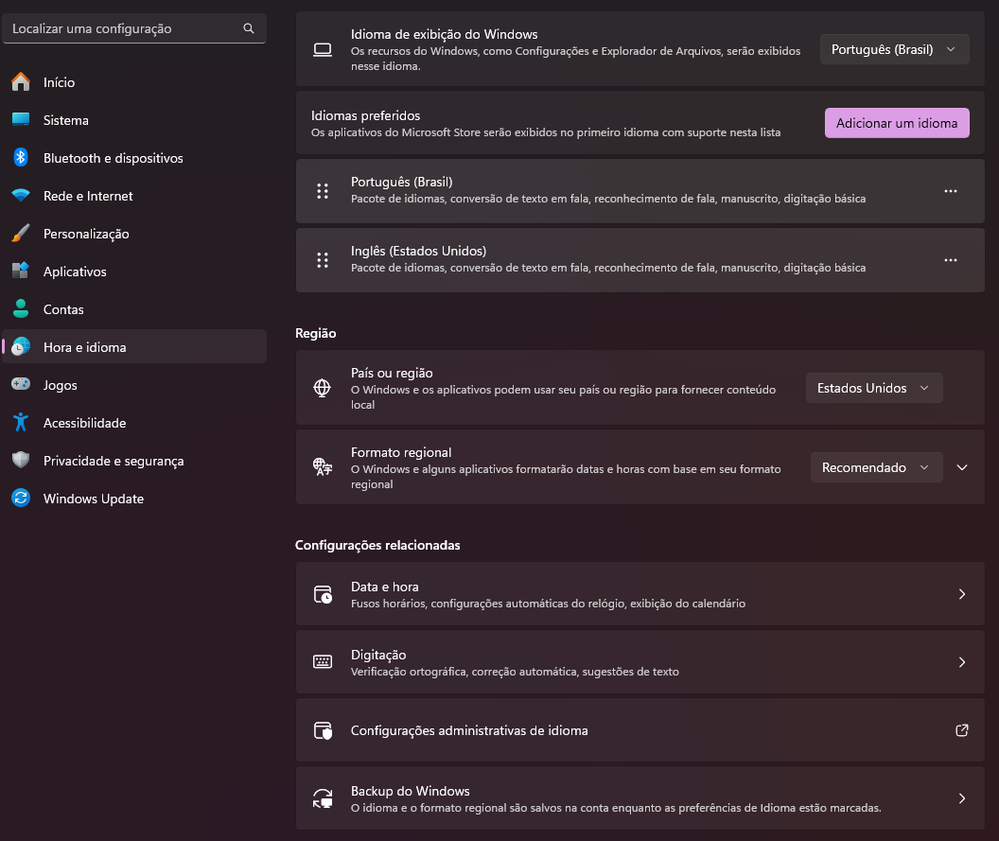The image size is (999, 841).
Task: Open the País ou região dropdown
Action: tap(874, 388)
